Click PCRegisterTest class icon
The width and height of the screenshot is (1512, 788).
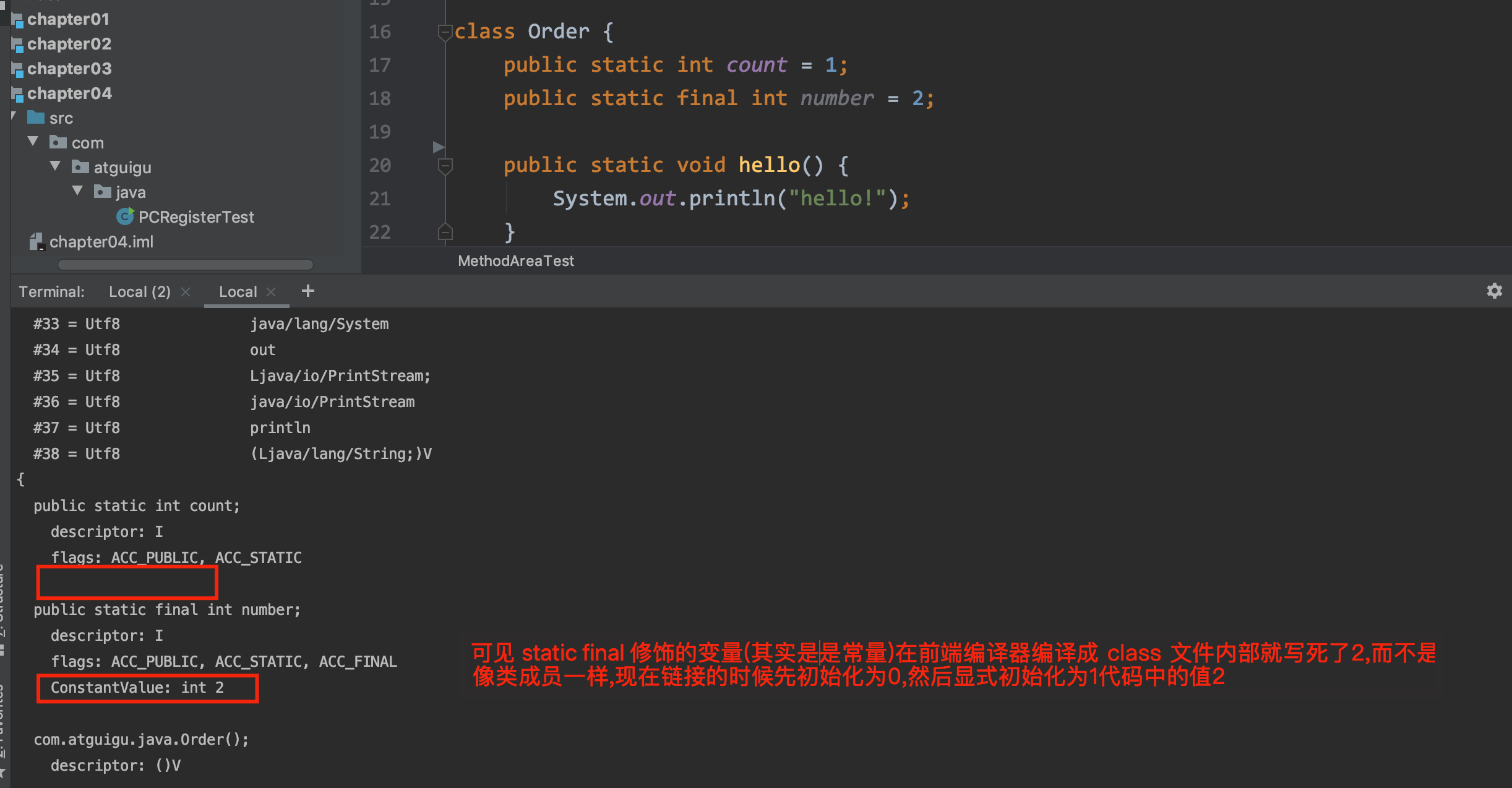[125, 216]
